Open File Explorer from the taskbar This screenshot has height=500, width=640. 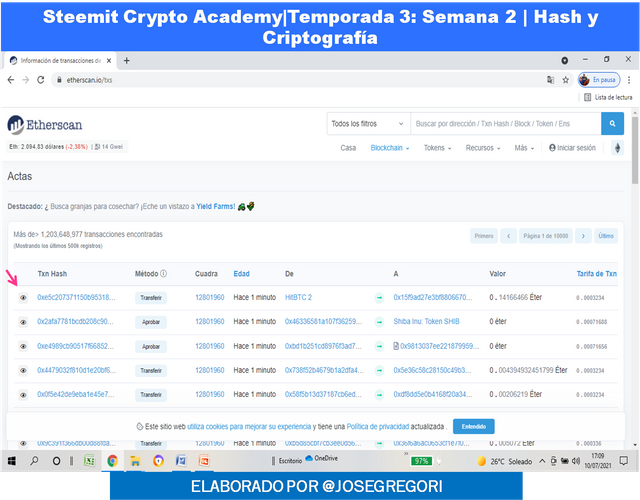click(135, 461)
